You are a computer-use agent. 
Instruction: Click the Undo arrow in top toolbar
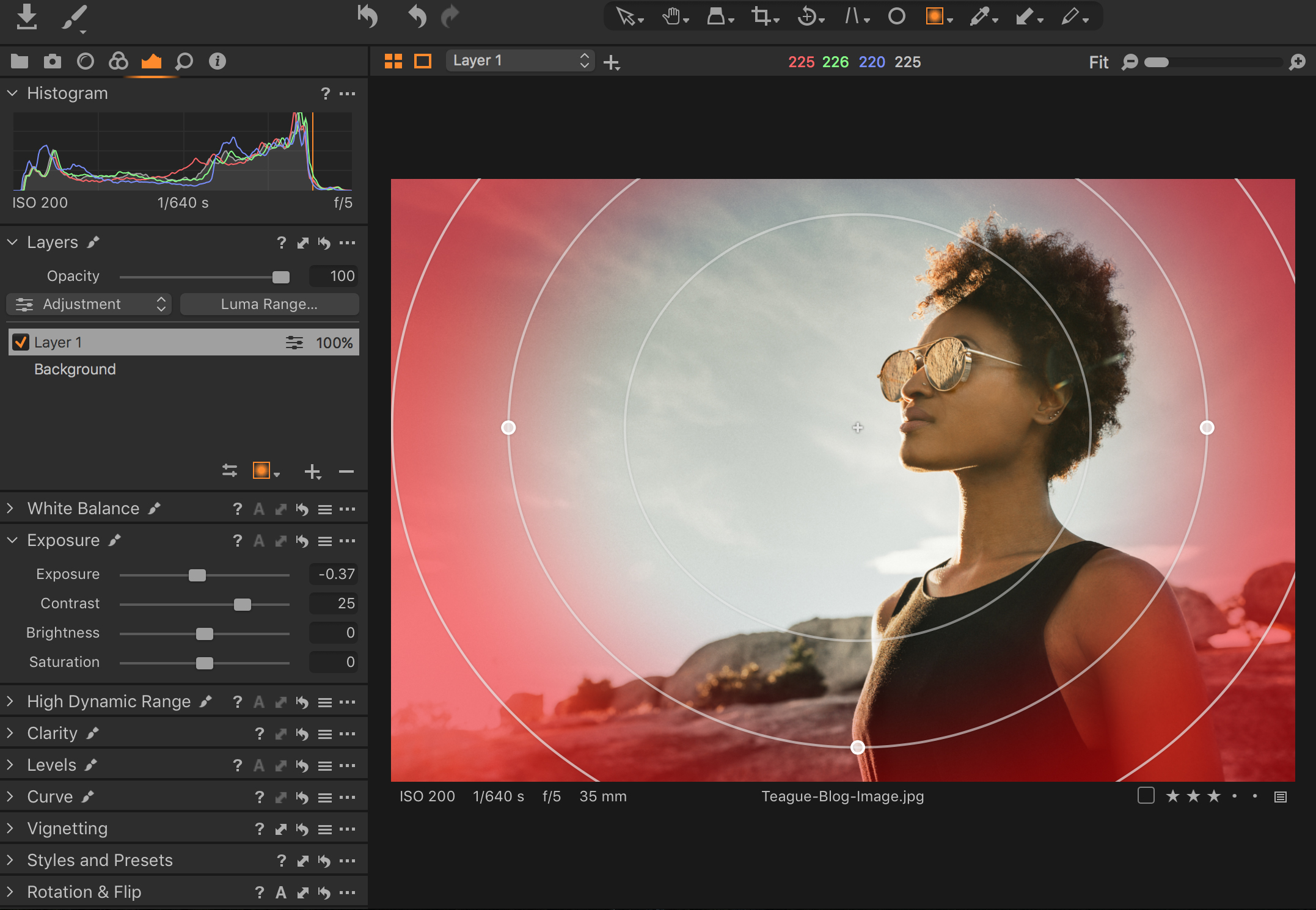[x=417, y=16]
